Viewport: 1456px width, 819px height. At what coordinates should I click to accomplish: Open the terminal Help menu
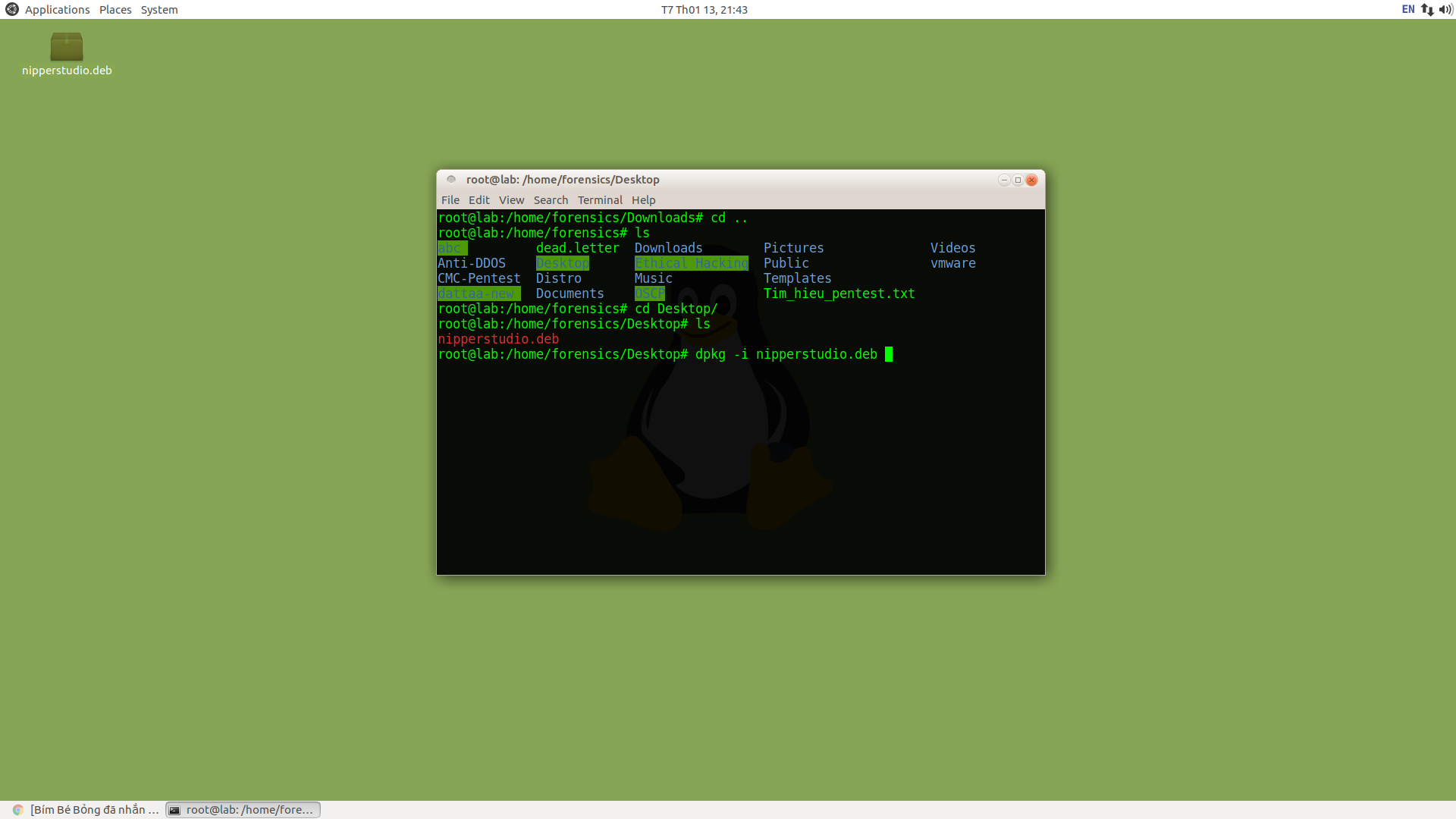[643, 200]
